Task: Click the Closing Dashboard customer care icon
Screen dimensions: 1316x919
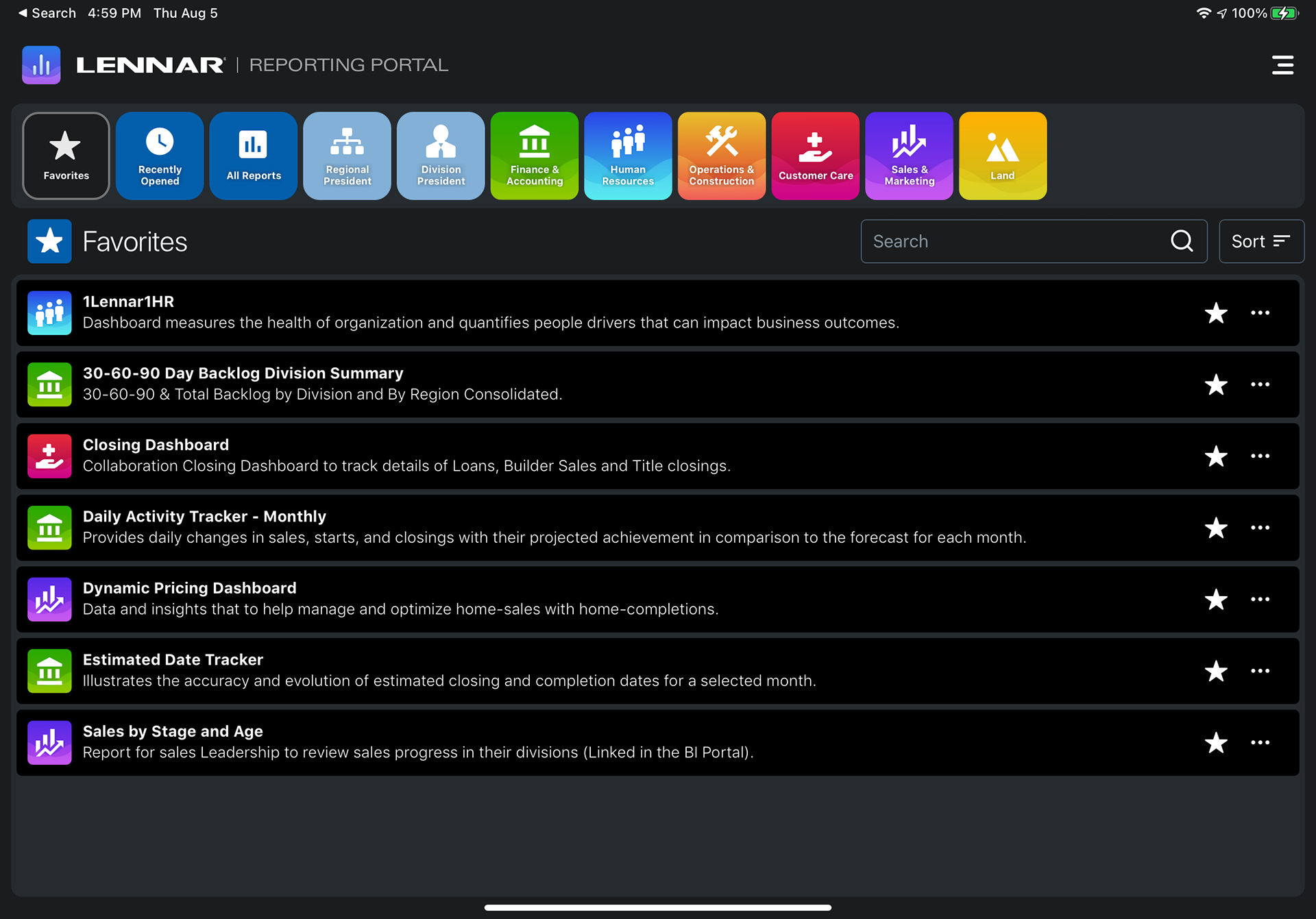Action: (x=49, y=456)
